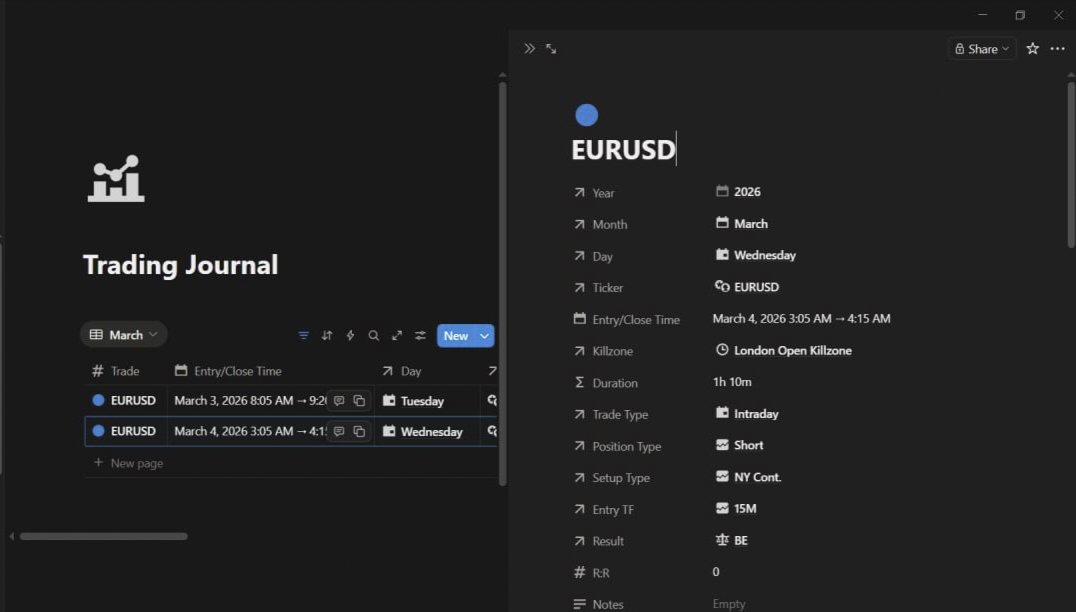
Task: Open automations lightning bolt icon
Action: point(350,336)
